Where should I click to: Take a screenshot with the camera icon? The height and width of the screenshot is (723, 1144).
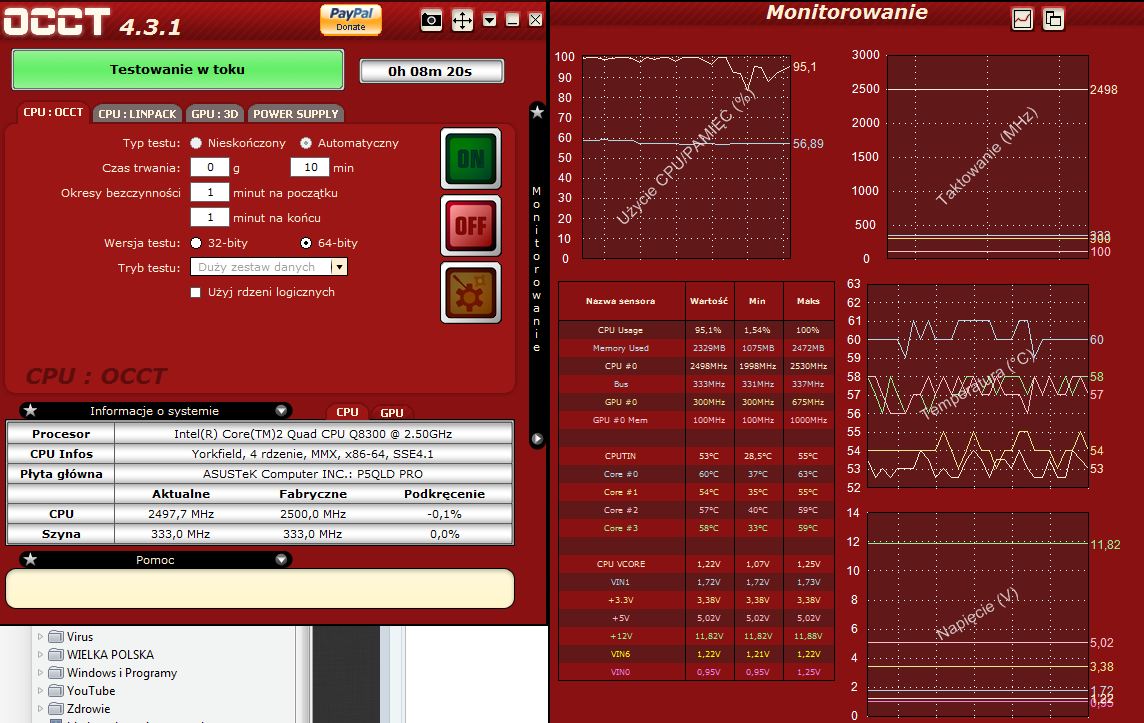tap(432, 20)
